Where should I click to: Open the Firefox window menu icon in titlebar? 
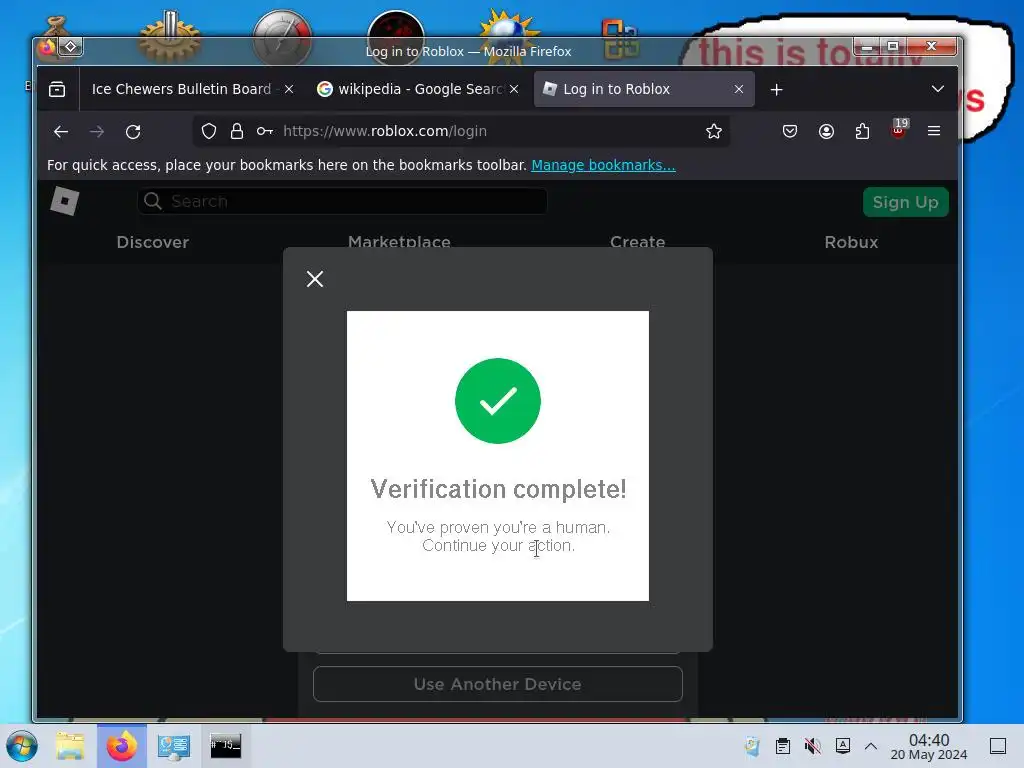click(x=47, y=47)
